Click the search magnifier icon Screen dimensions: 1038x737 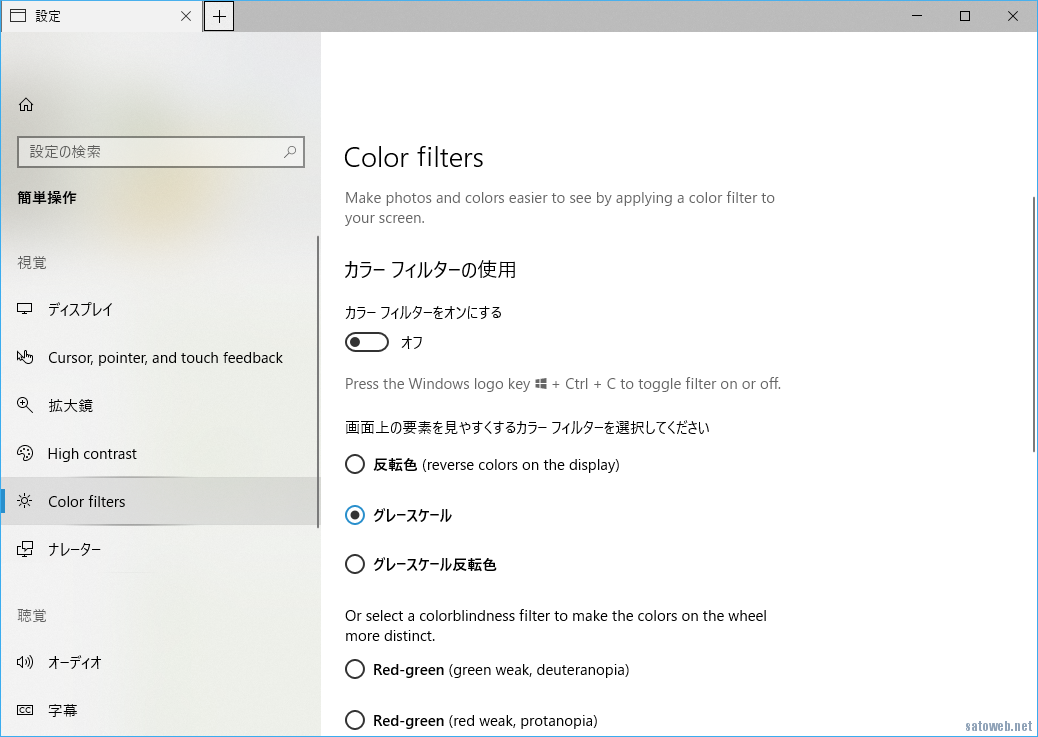coord(290,152)
